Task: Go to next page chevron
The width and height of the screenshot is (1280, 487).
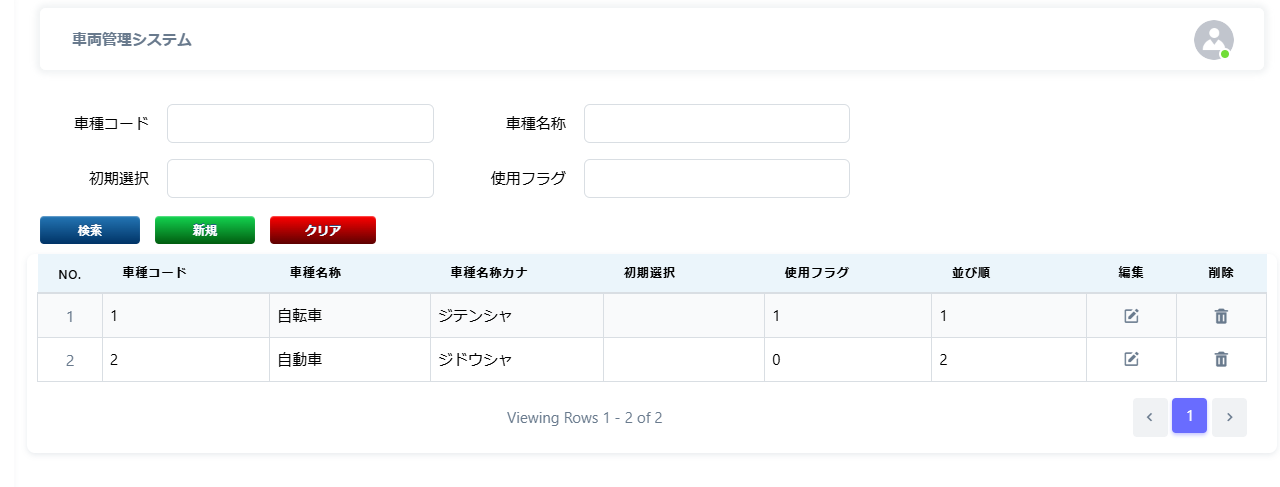Action: point(1229,417)
